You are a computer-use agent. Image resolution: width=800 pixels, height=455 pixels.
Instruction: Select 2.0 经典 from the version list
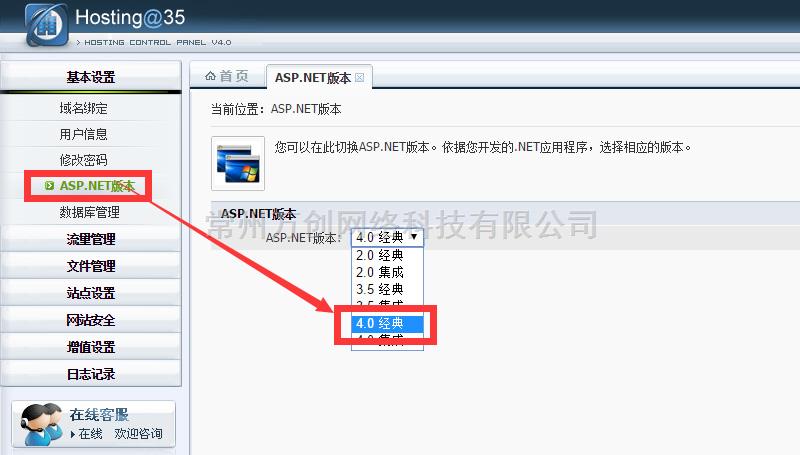[x=381, y=255]
